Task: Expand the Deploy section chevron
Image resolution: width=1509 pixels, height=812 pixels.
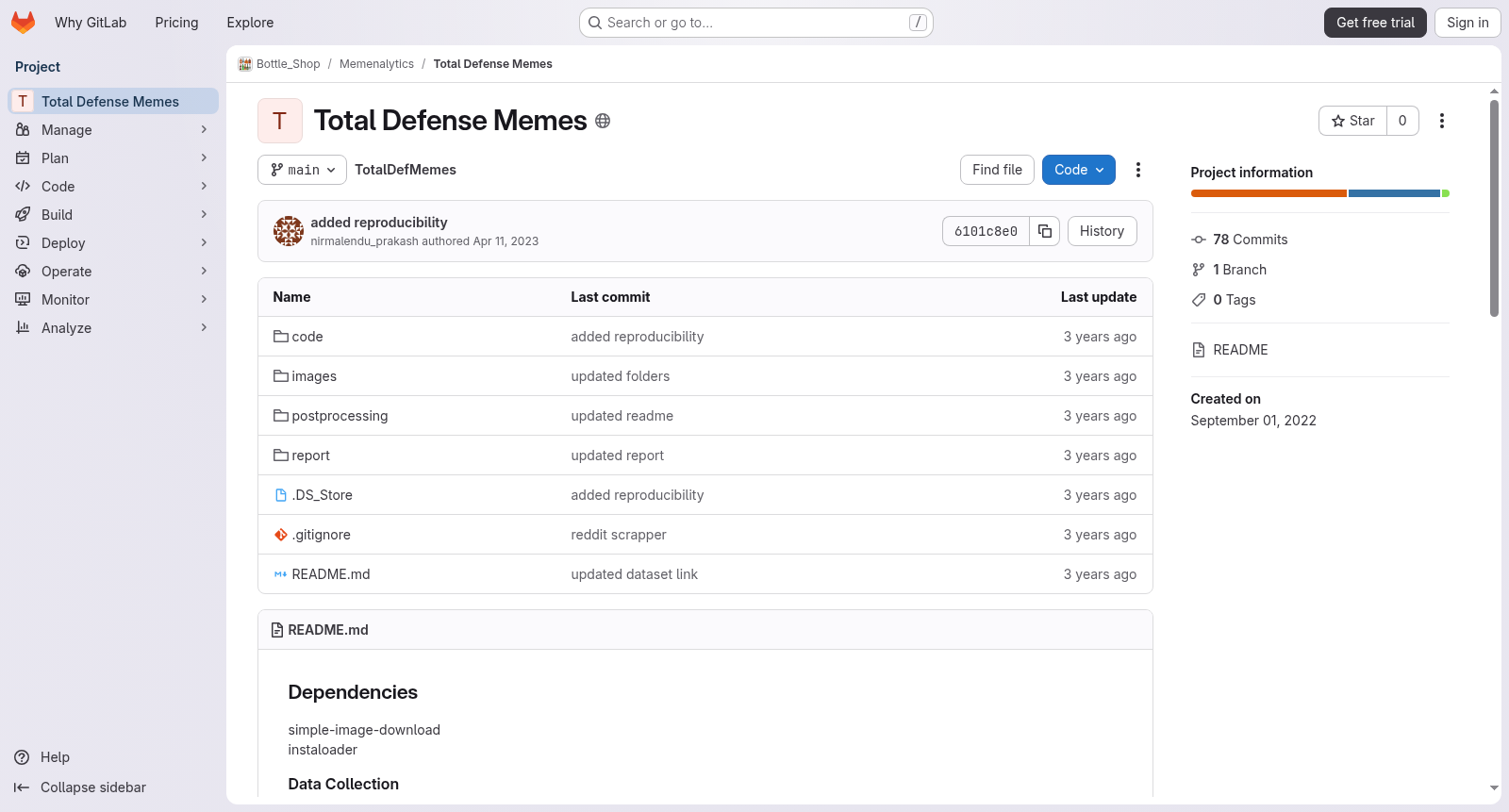Action: coord(204,243)
